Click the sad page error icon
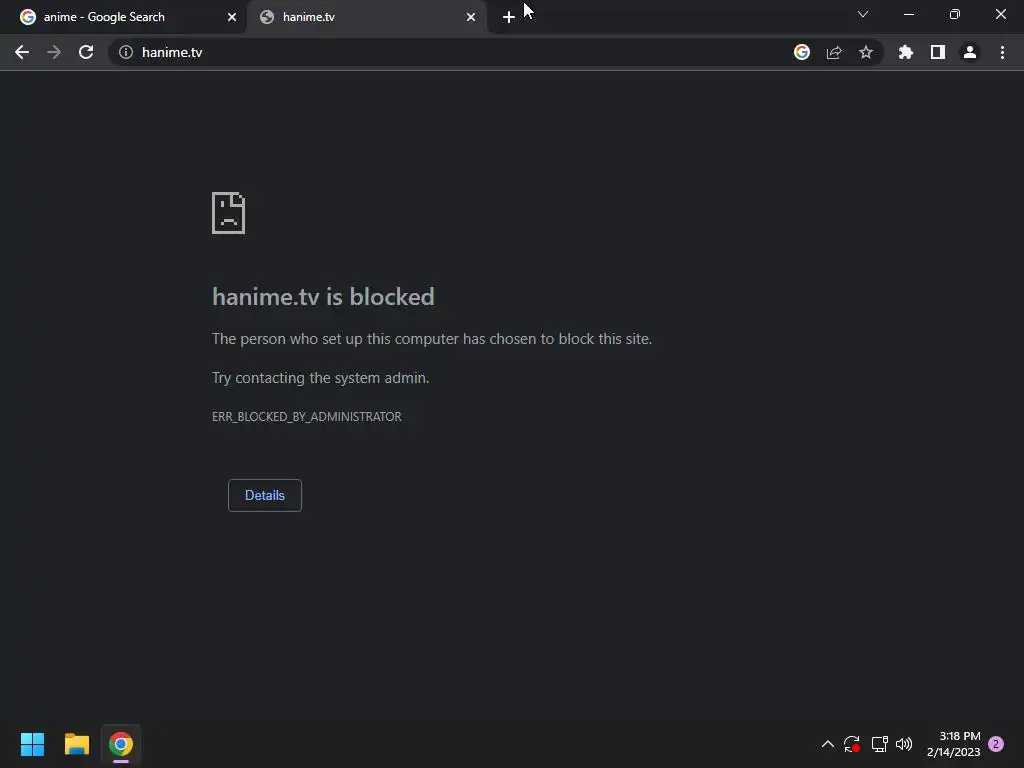The image size is (1024, 768). 229,213
